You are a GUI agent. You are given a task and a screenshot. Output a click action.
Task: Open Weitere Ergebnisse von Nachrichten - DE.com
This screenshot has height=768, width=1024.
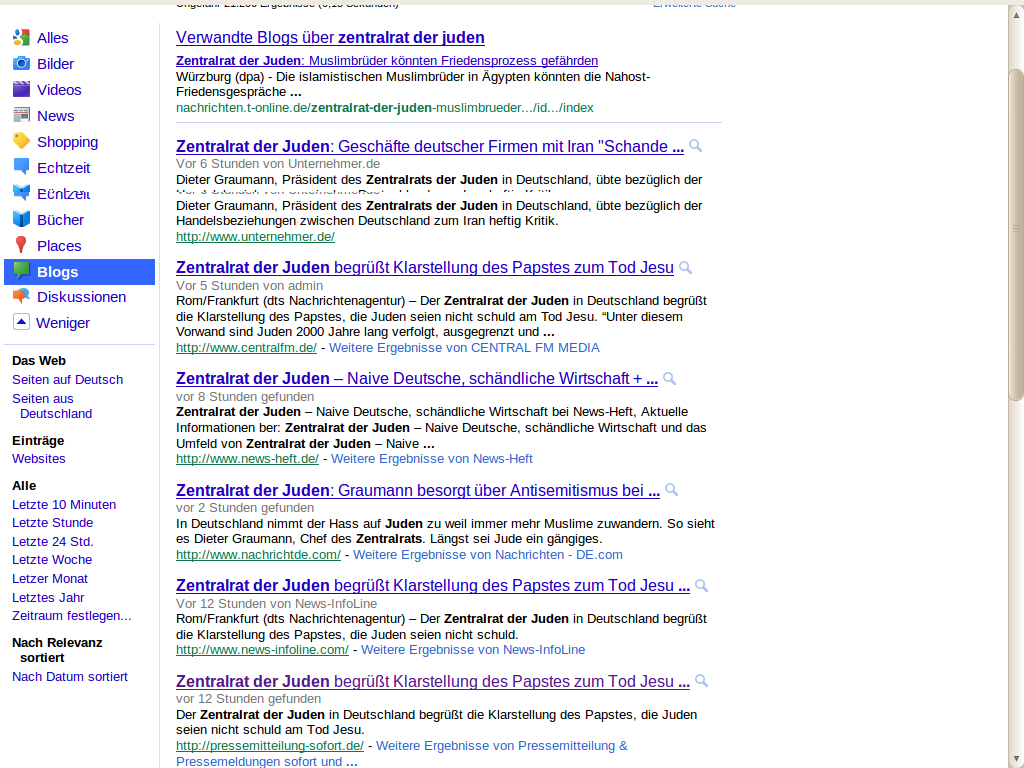(x=488, y=554)
